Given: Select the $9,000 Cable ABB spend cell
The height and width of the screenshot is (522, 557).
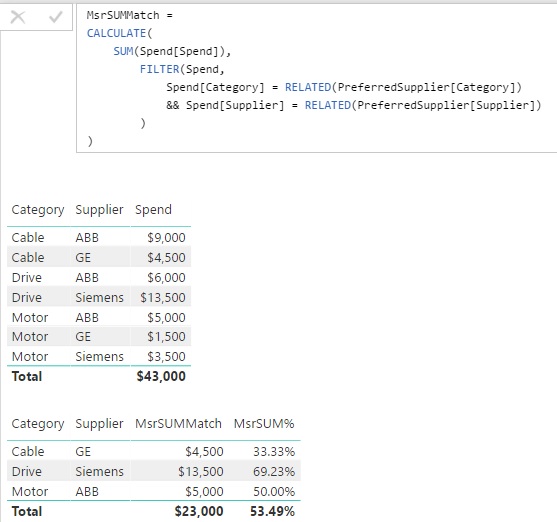Looking at the screenshot, I should point(166,237).
